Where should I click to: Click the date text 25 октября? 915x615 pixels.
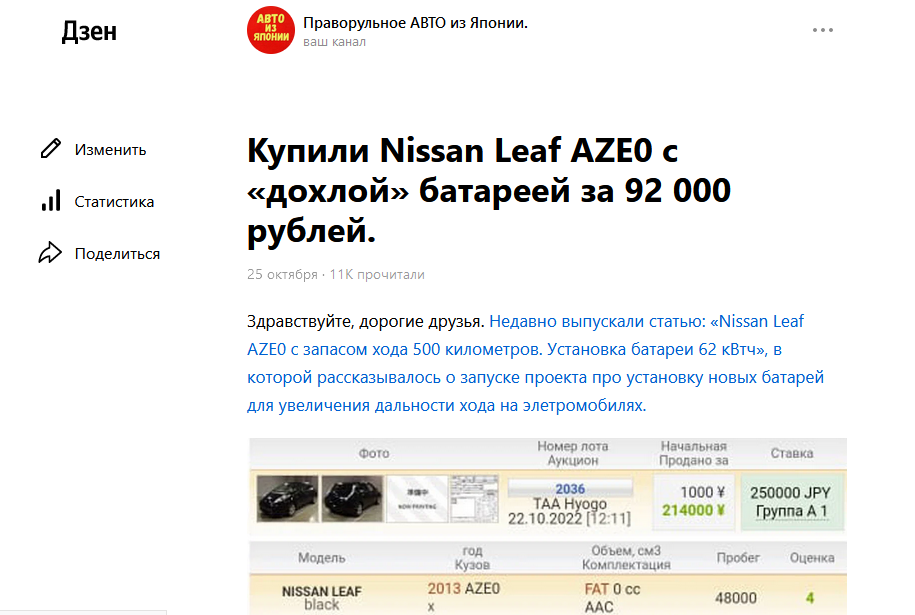[x=282, y=274]
